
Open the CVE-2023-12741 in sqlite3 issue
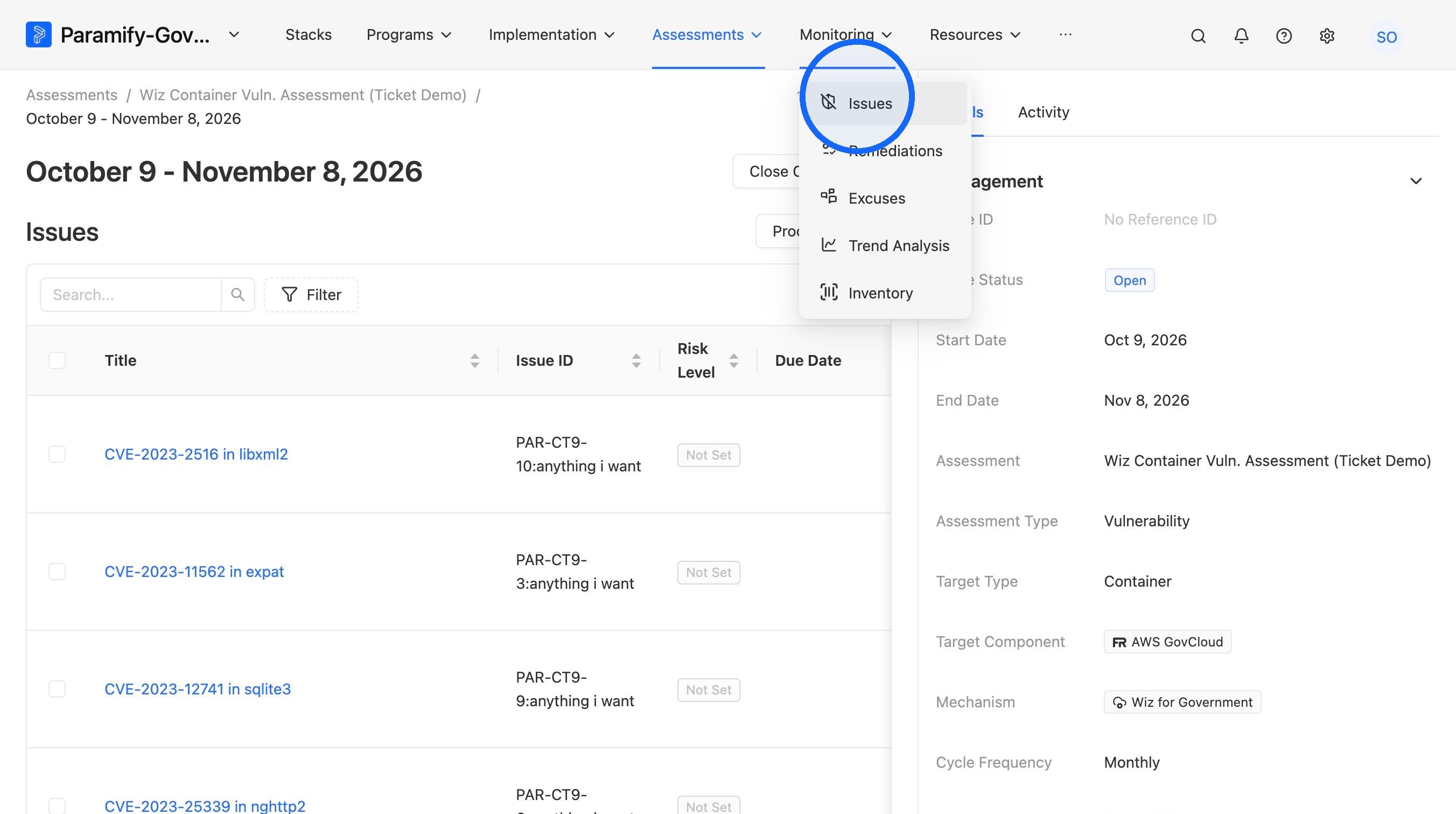pyautogui.click(x=197, y=689)
